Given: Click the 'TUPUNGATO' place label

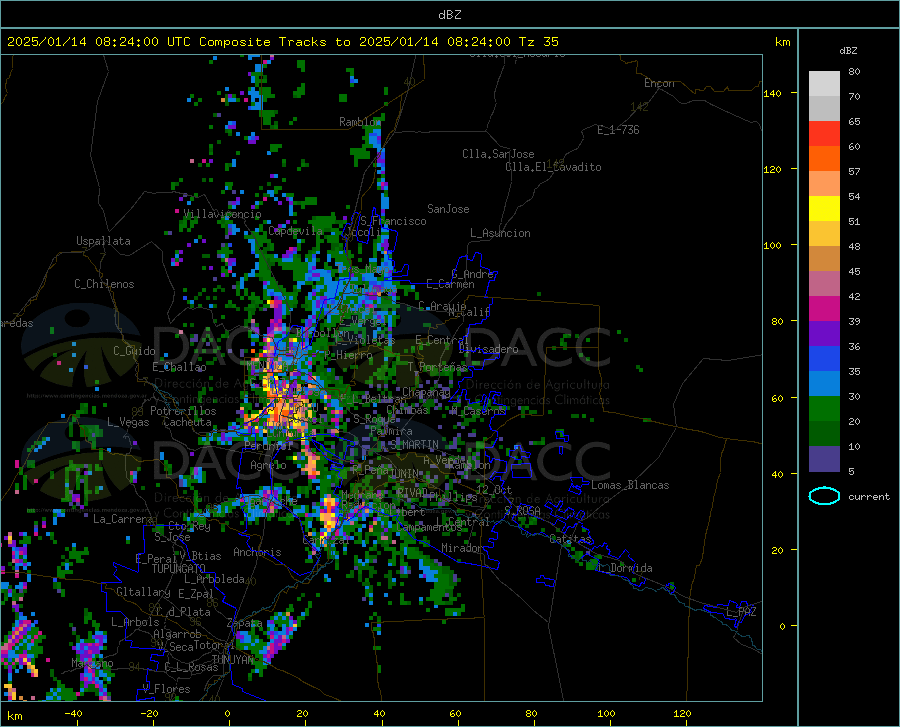Looking at the screenshot, I should click(x=179, y=569).
